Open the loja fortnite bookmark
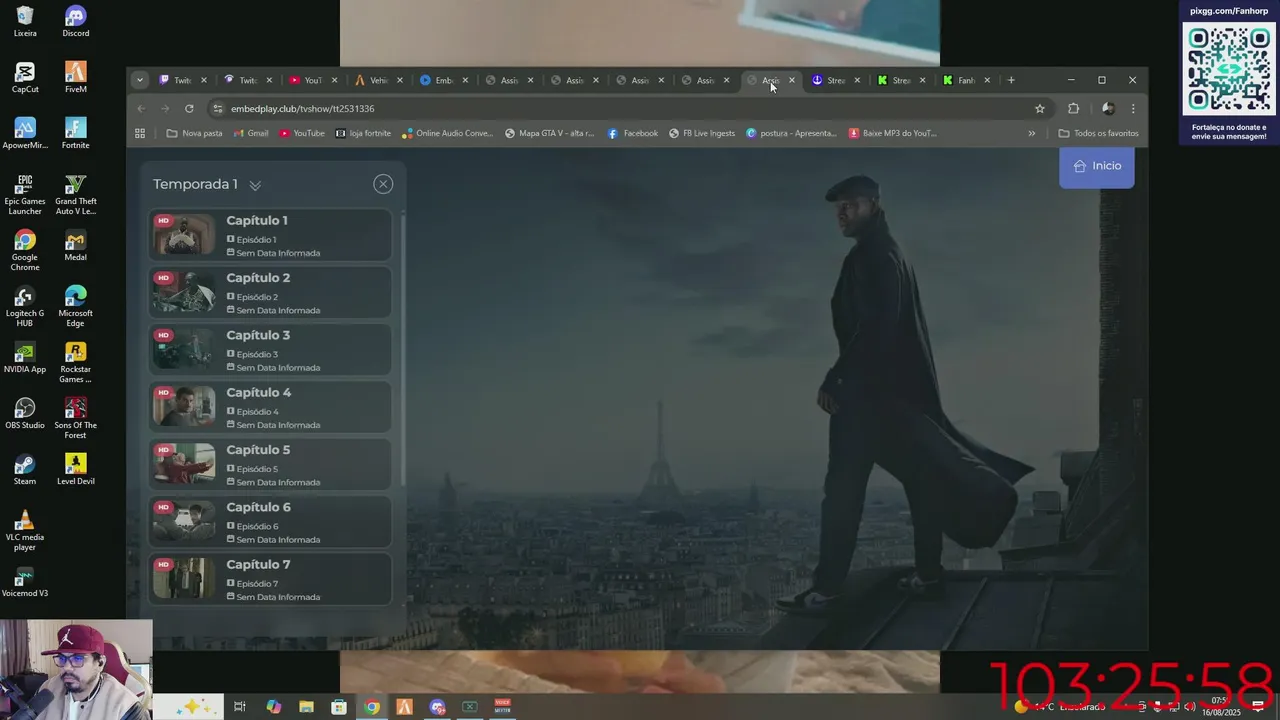Viewport: 1280px width, 720px height. [x=363, y=133]
